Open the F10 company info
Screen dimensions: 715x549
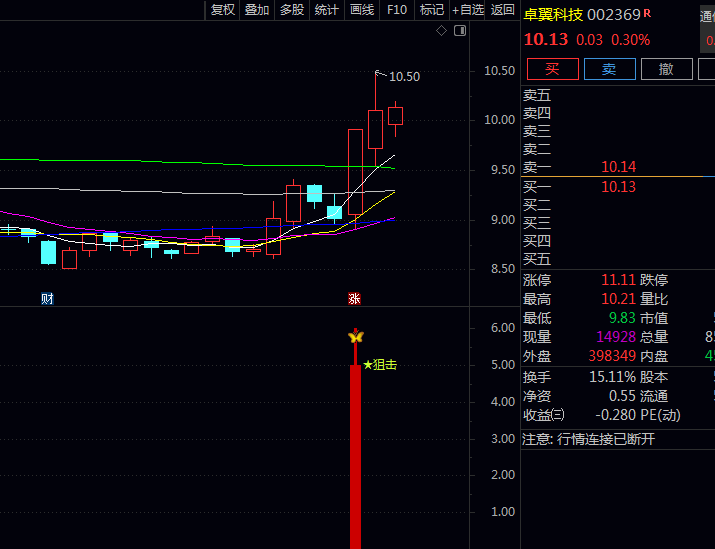click(x=397, y=10)
